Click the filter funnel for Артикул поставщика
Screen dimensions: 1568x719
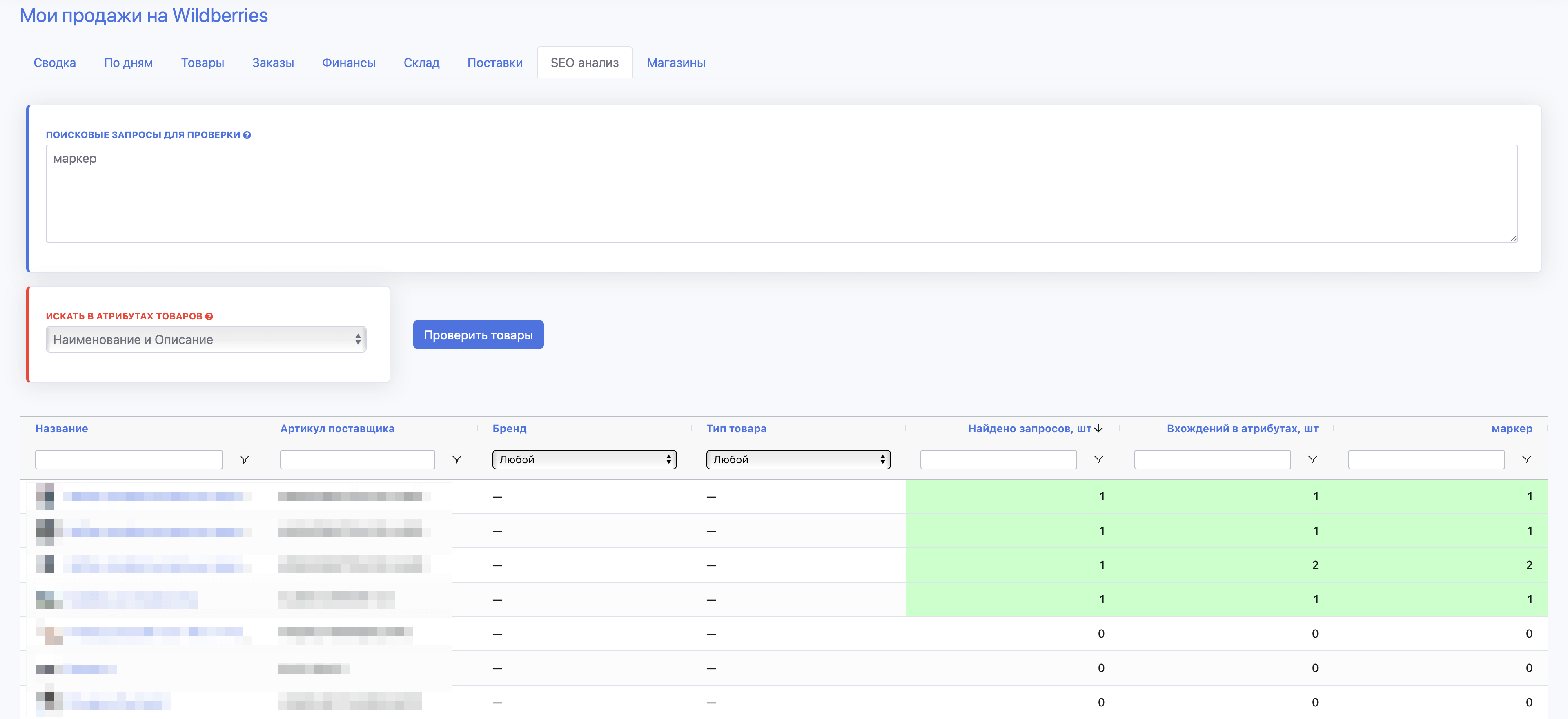click(x=457, y=460)
